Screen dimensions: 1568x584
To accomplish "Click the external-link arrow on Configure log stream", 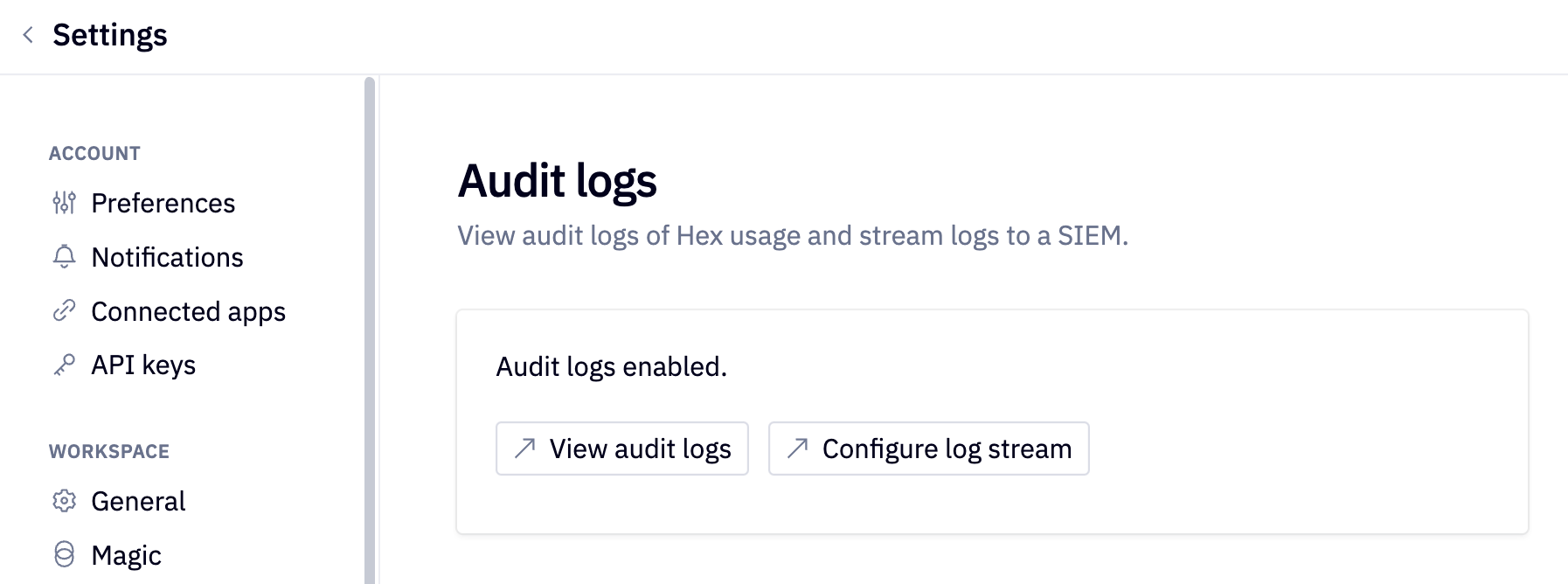I will pyautogui.click(x=796, y=448).
